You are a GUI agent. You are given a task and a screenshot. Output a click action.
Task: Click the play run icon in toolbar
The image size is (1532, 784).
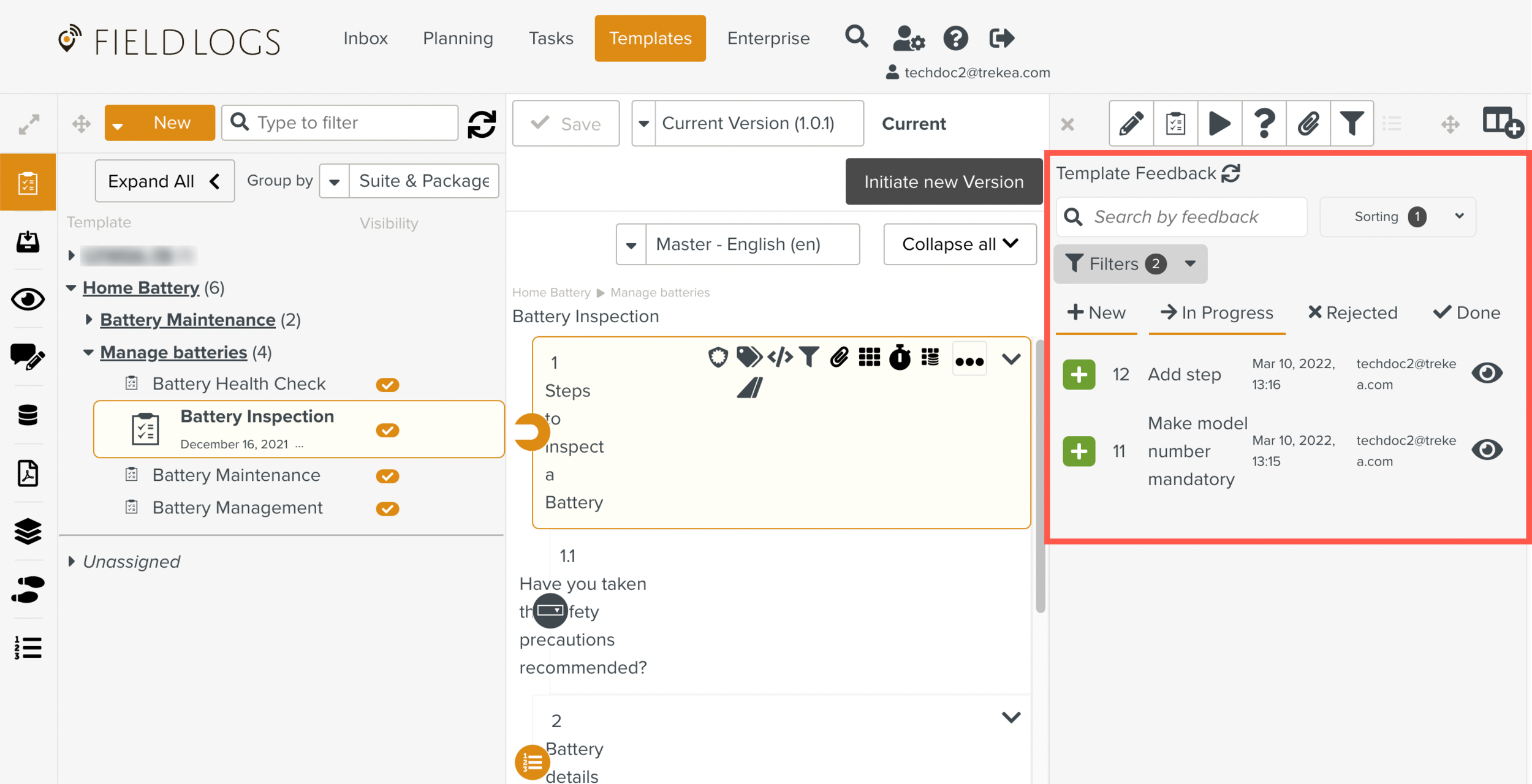(1219, 124)
